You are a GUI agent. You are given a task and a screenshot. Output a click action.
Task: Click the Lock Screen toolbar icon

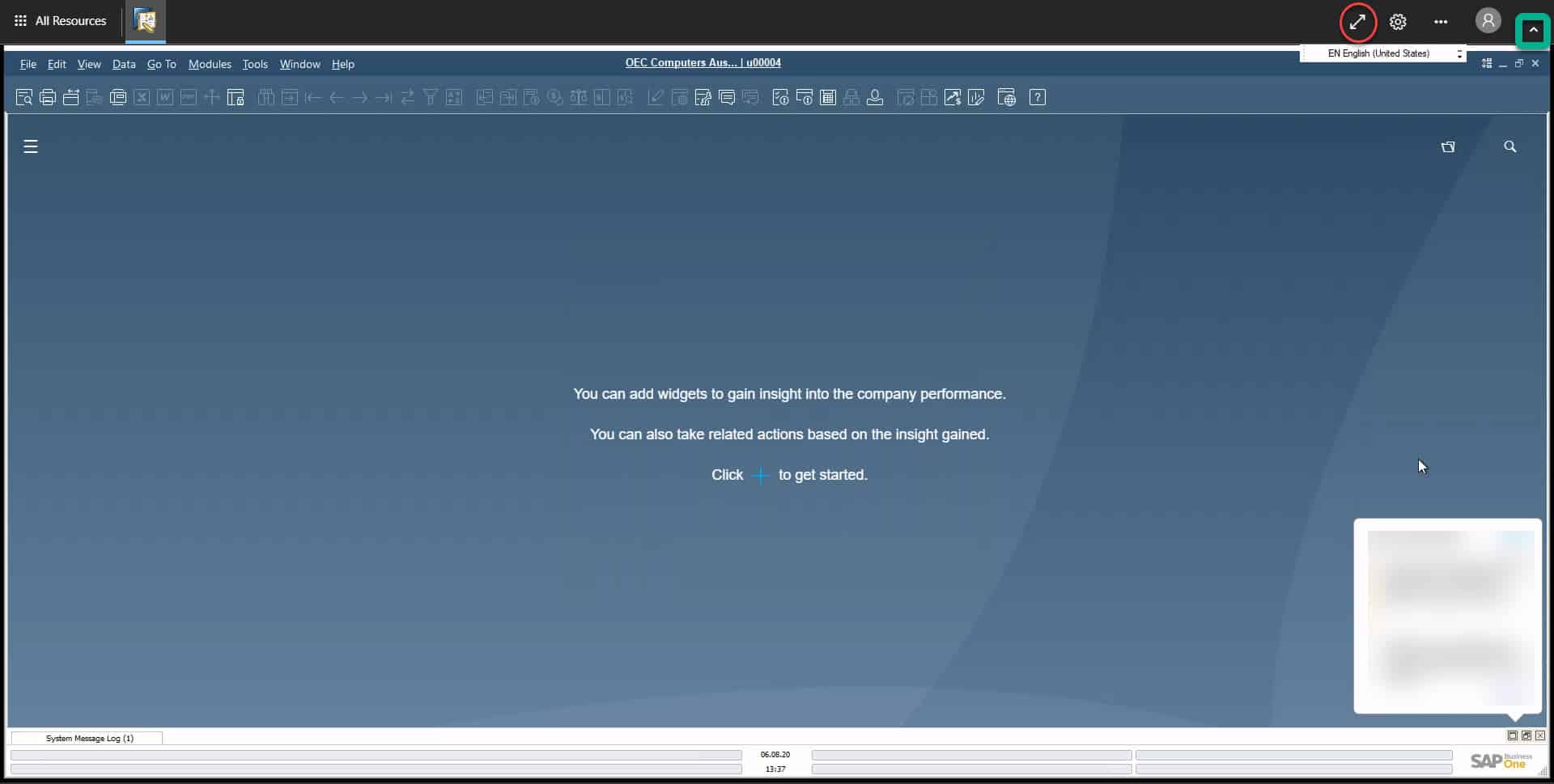[x=236, y=98]
